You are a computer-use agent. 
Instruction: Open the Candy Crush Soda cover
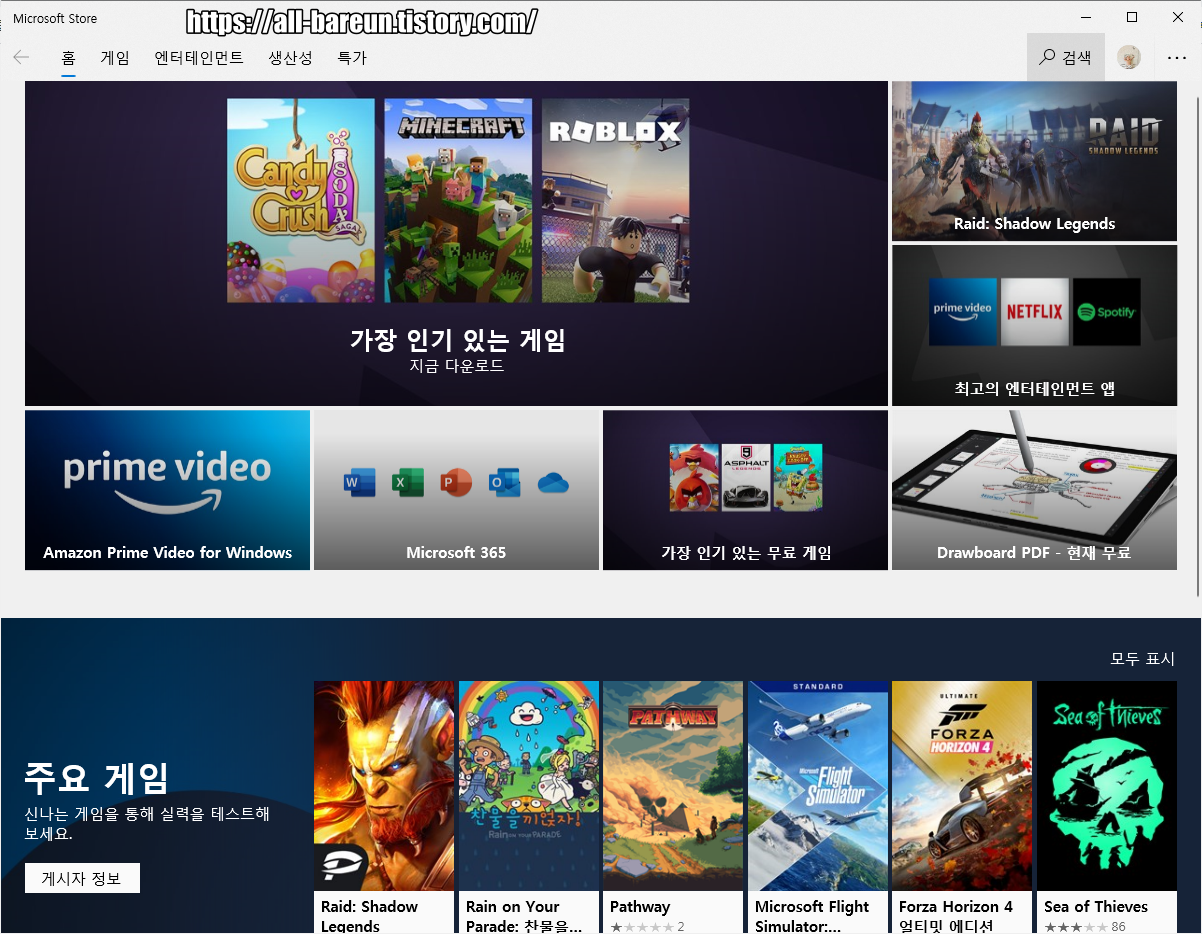click(301, 200)
